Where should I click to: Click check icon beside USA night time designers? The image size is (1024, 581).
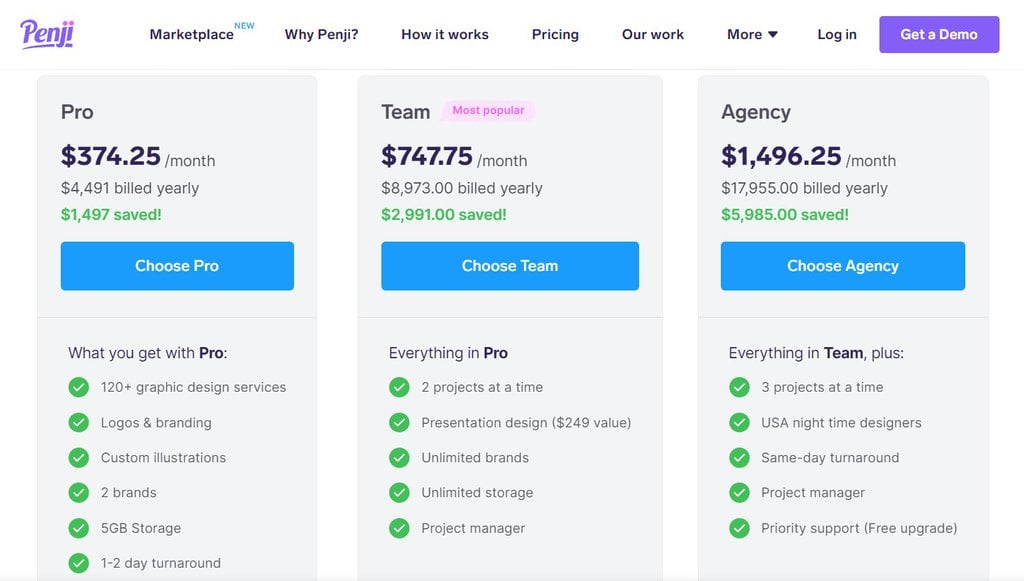tap(739, 422)
